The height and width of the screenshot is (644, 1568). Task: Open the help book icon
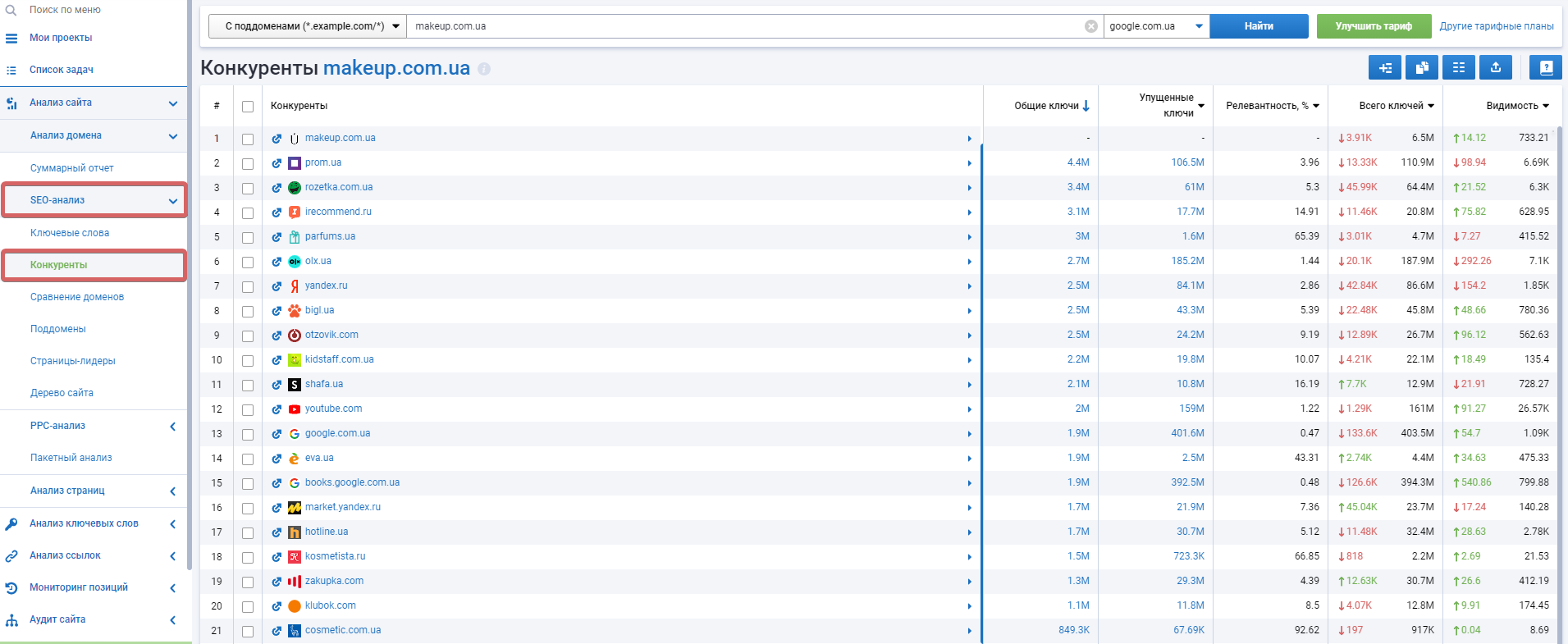[x=1546, y=67]
